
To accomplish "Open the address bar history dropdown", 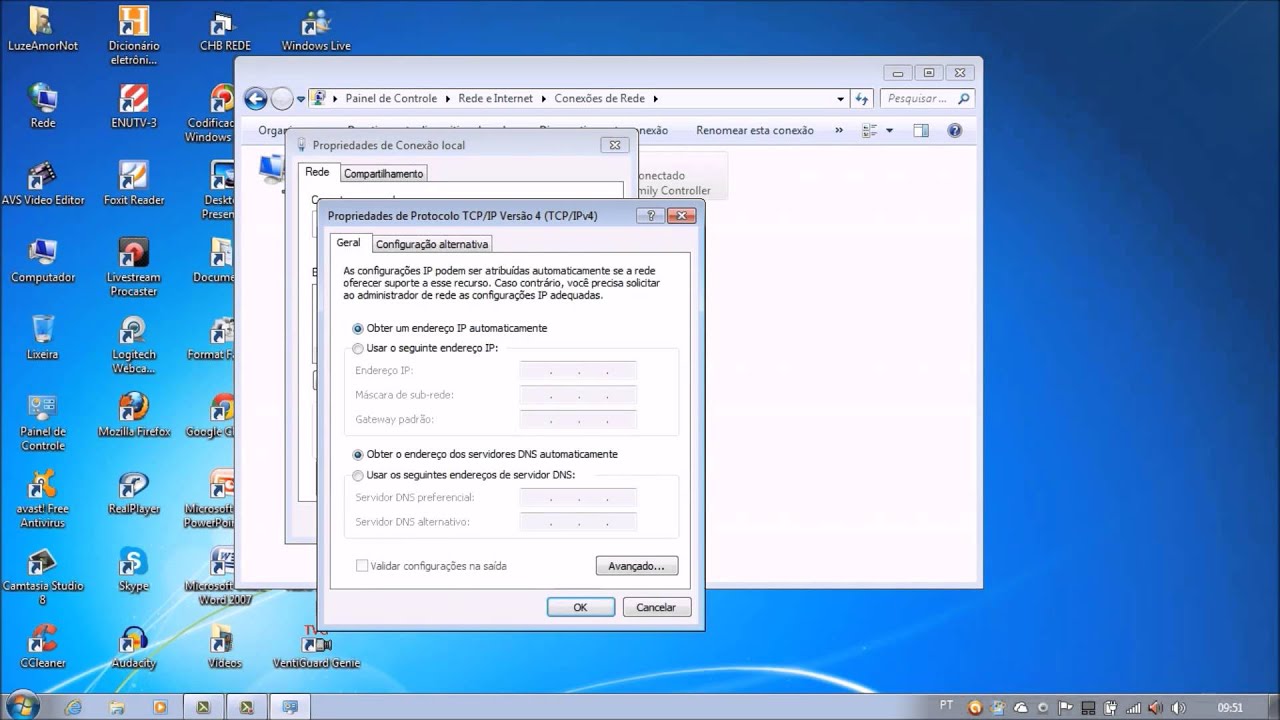I will click(x=840, y=99).
